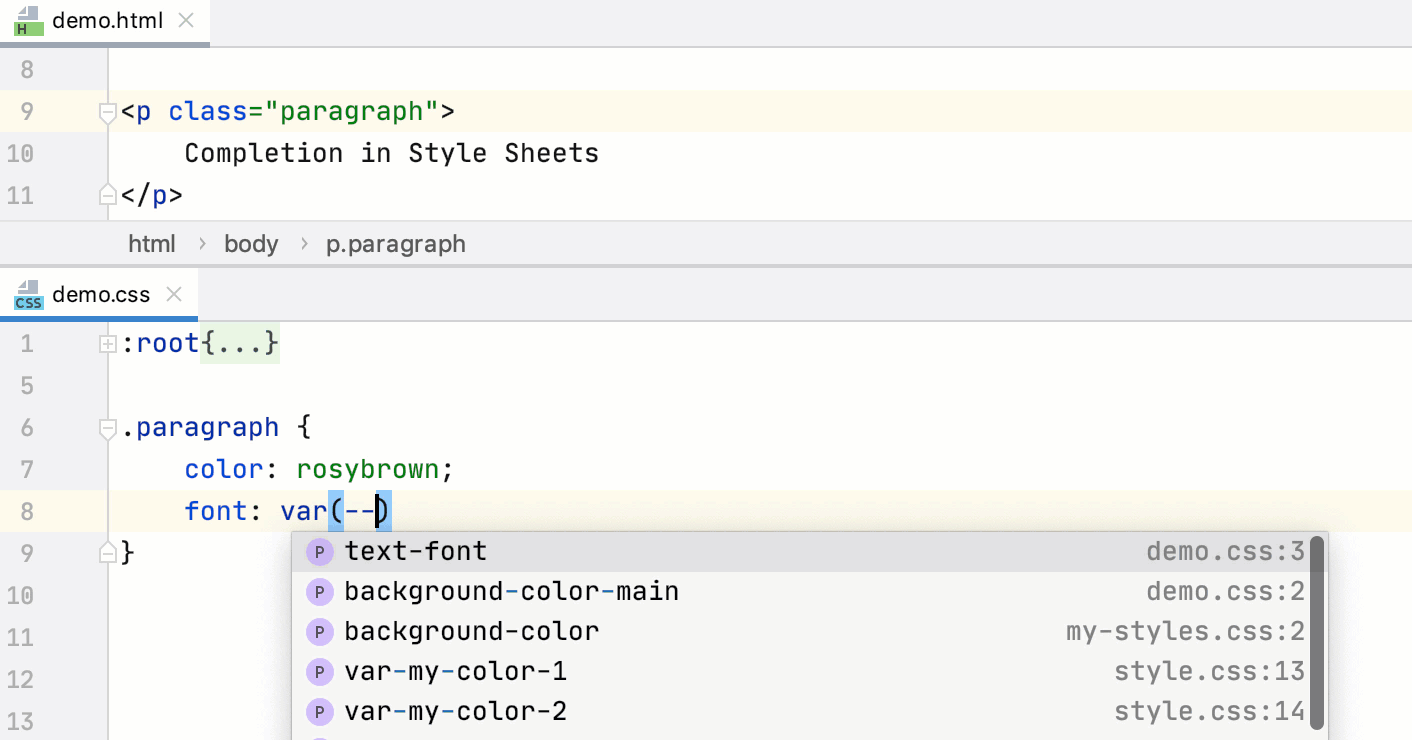Click the property icon beside background-color-main
Image resolution: width=1412 pixels, height=740 pixels.
tap(319, 591)
